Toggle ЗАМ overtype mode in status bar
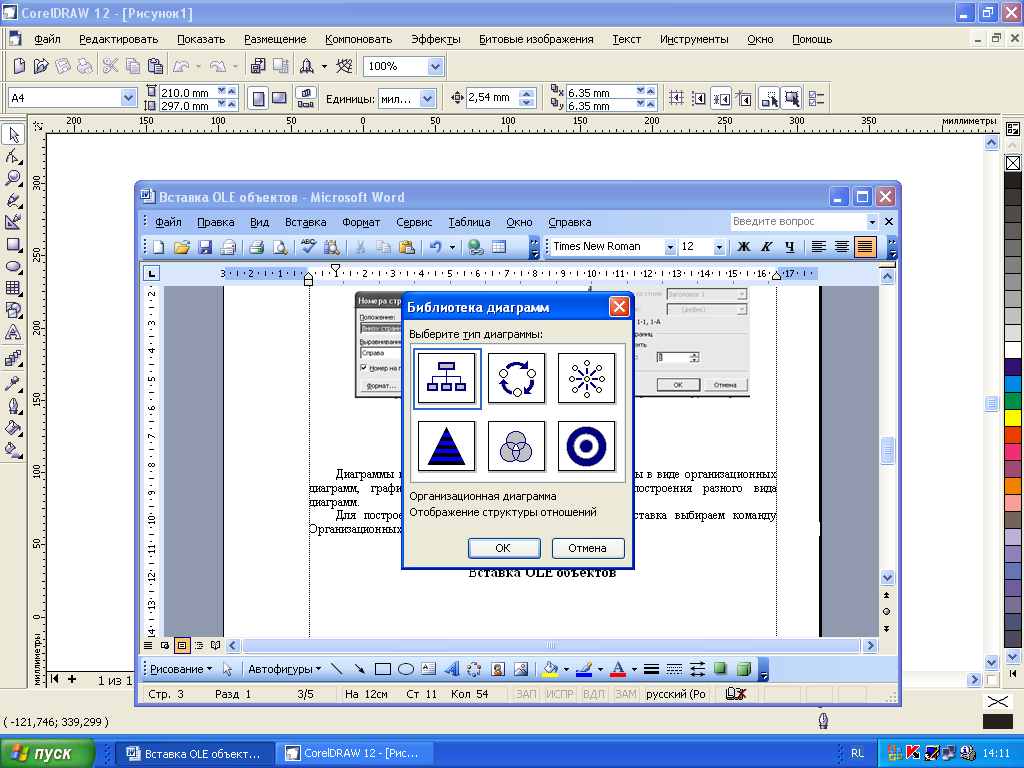This screenshot has width=1024, height=768. coord(626,694)
